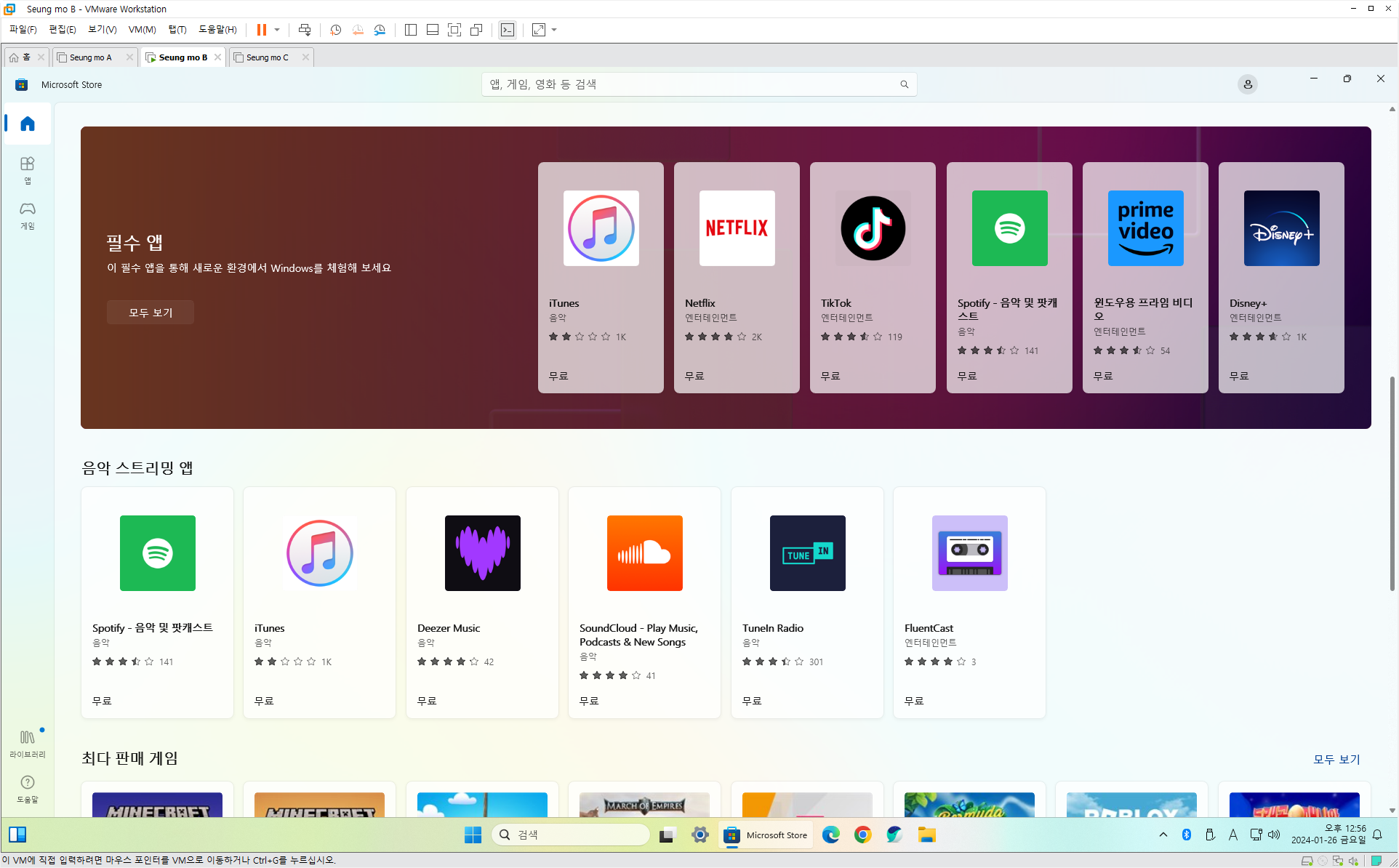Click the Store search box
Screen dimensions: 1399x868
[691, 84]
